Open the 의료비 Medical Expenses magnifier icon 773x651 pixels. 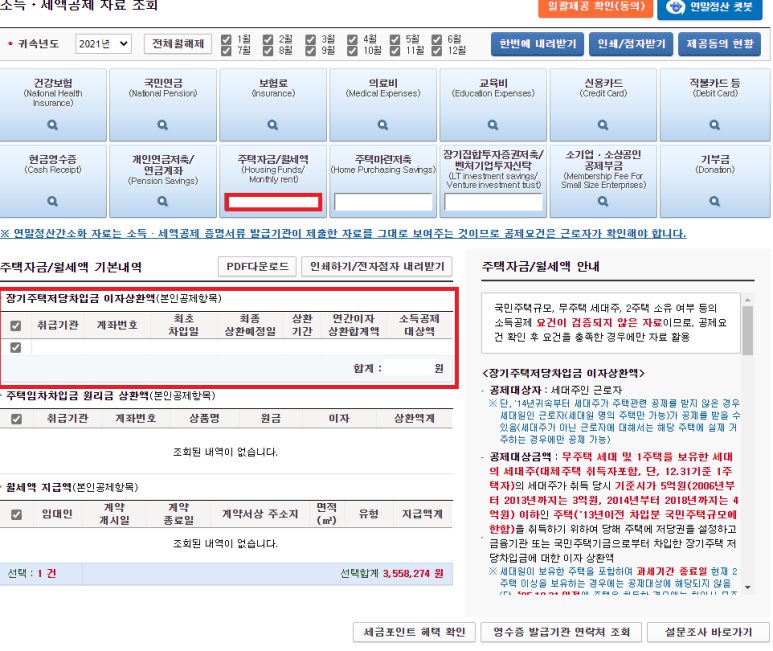383,125
